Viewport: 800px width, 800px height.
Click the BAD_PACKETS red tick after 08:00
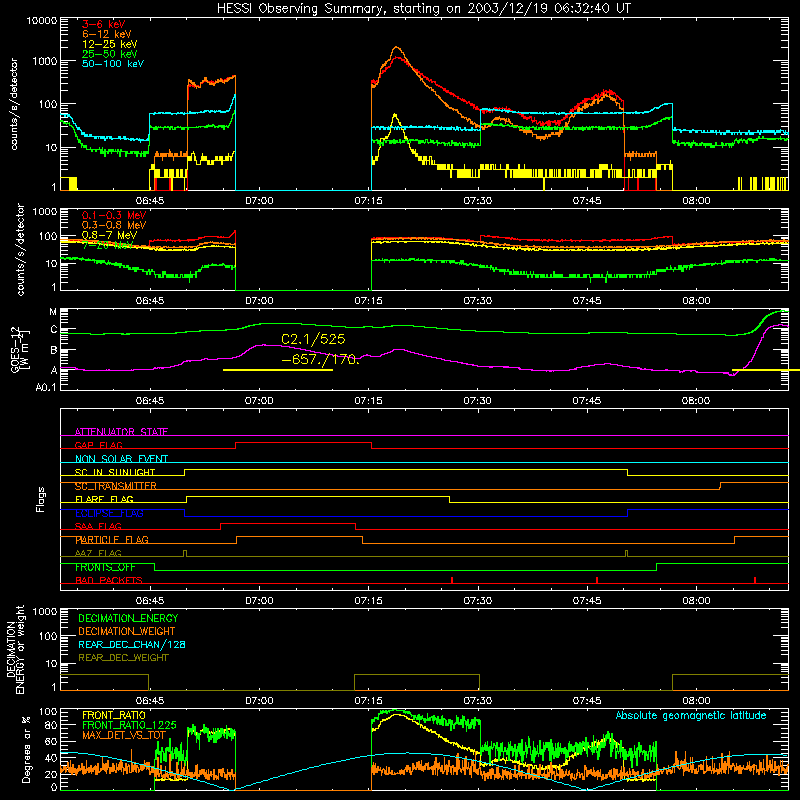pyautogui.click(x=755, y=580)
